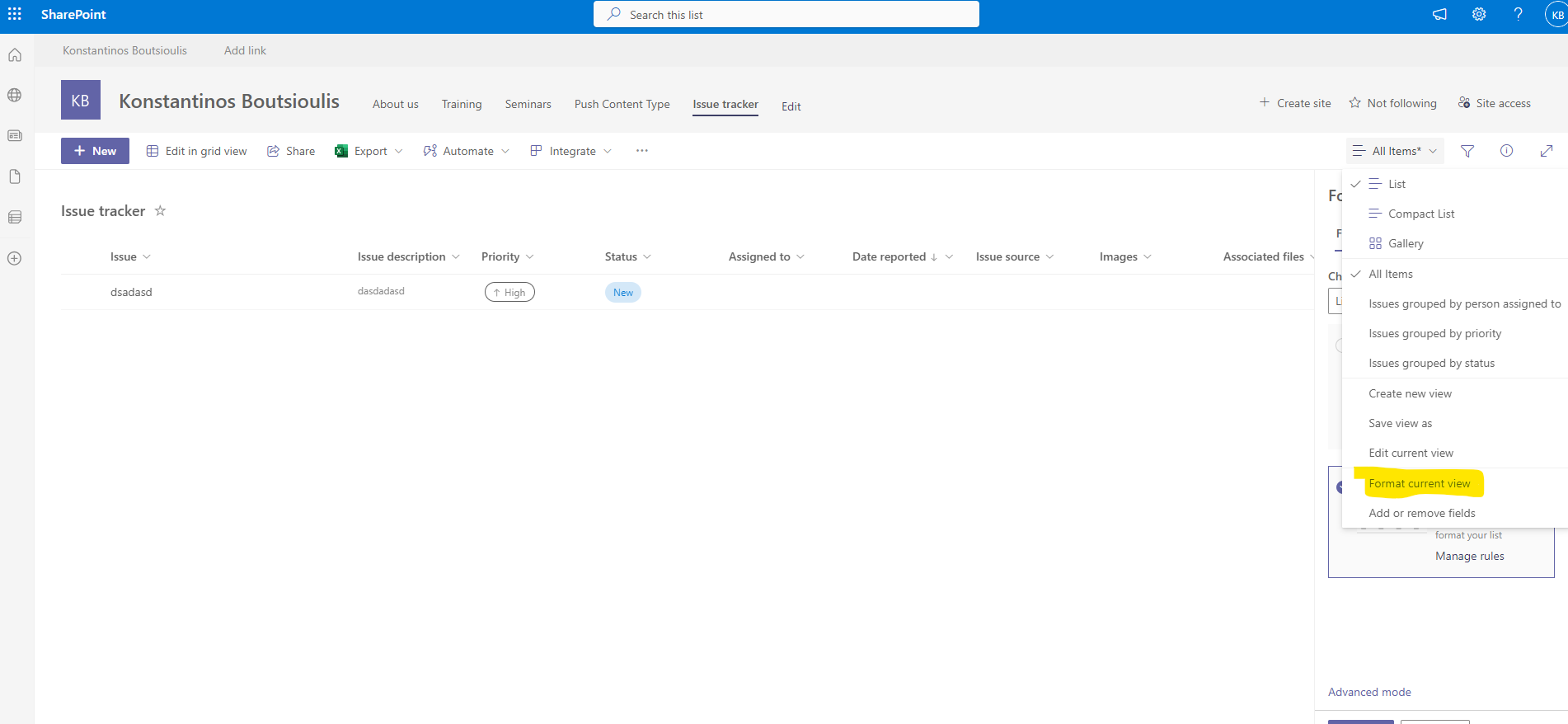The width and height of the screenshot is (1568, 724).
Task: Expand content with the full-screen arrows icon
Action: 1547,151
